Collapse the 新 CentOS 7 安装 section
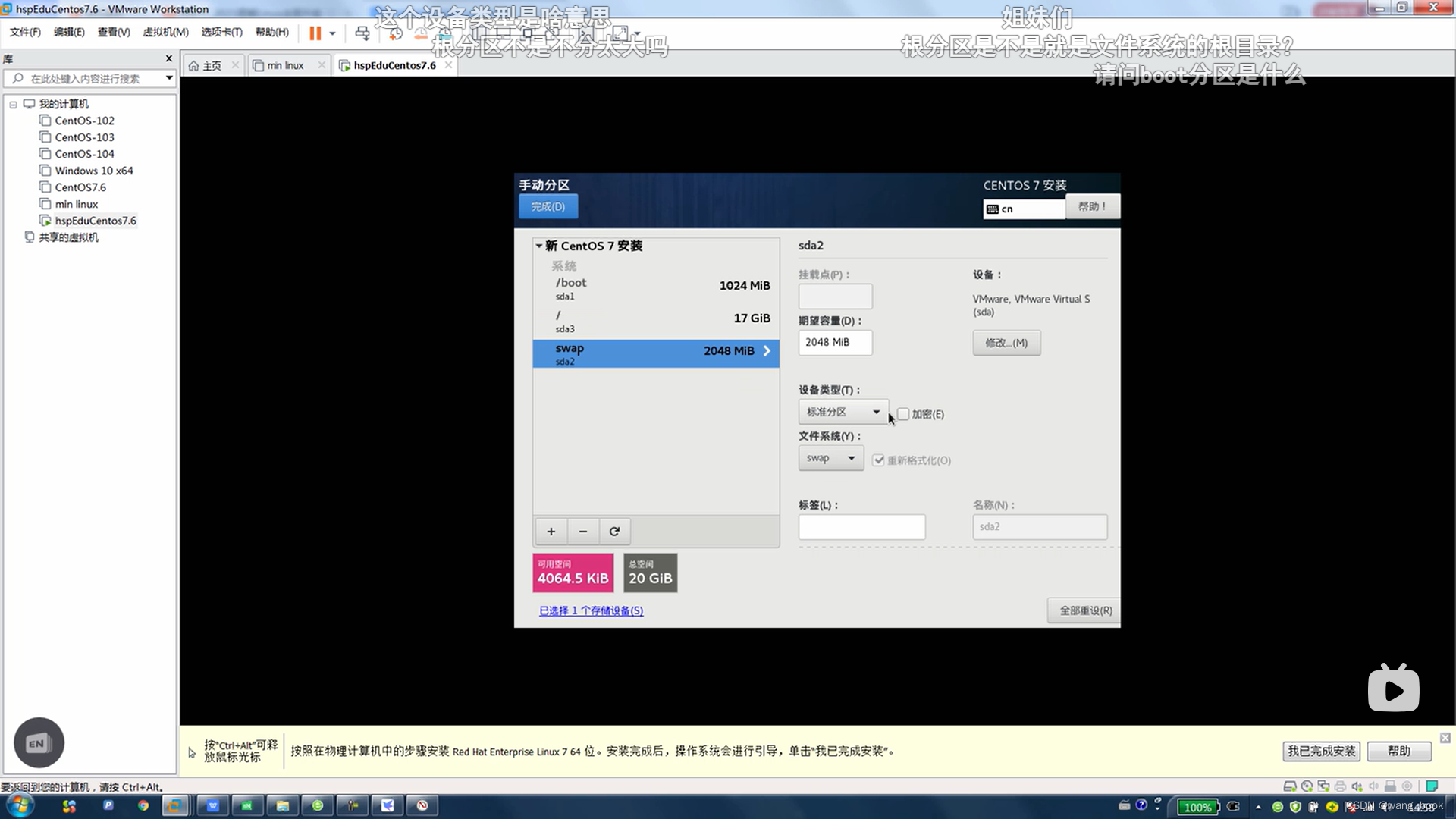This screenshot has height=819, width=1456. pyautogui.click(x=539, y=246)
